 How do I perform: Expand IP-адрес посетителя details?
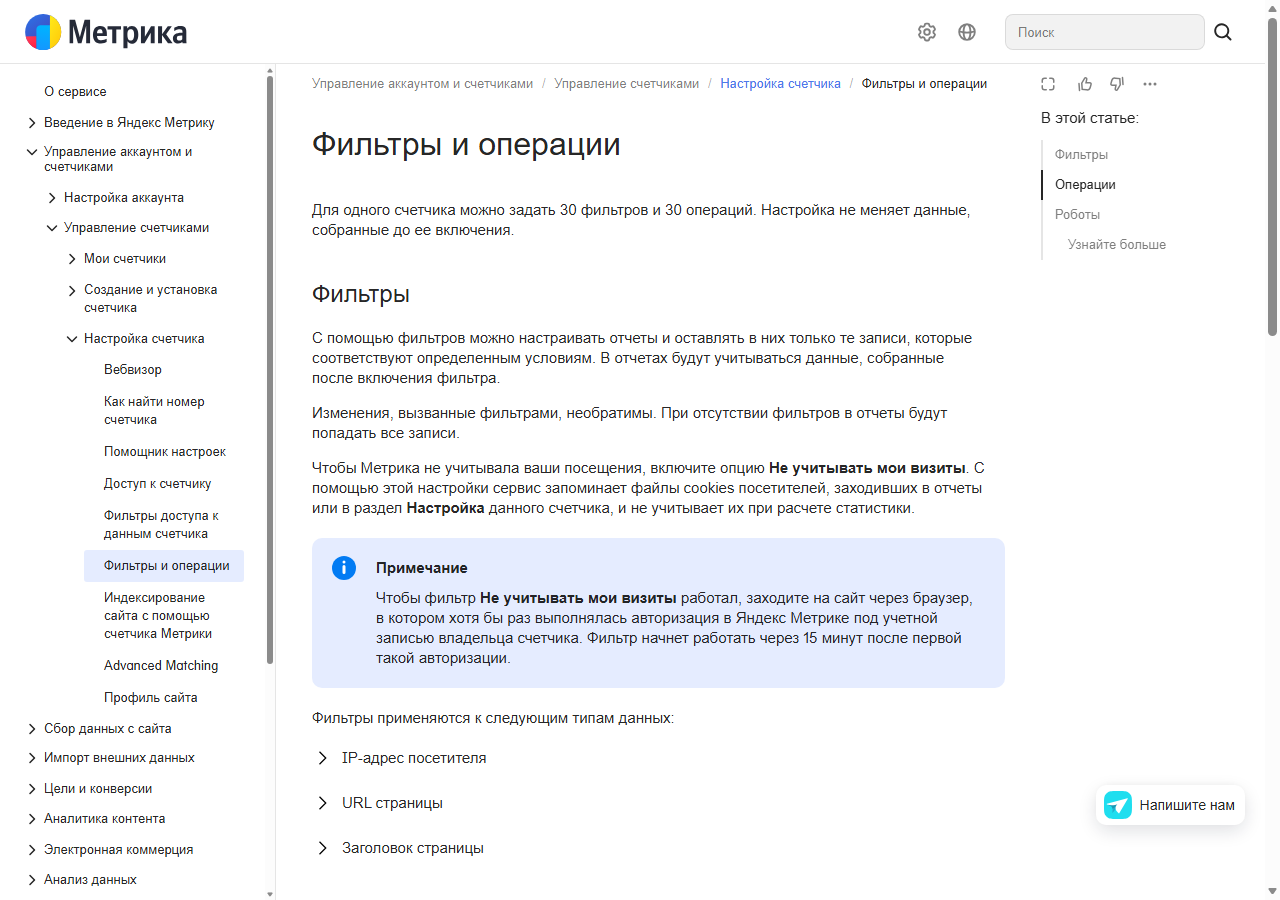322,758
